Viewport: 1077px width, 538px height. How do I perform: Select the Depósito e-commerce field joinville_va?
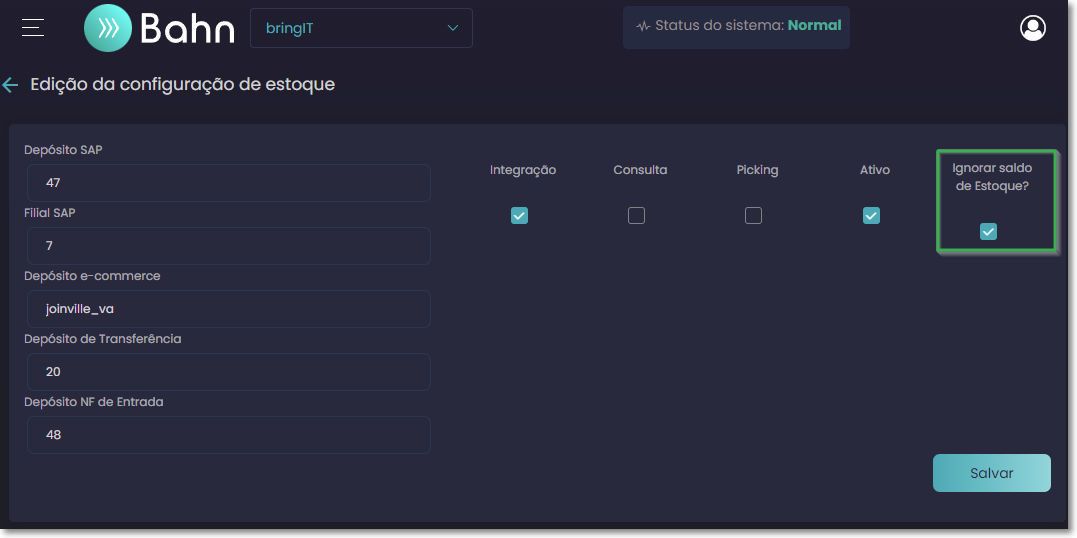click(229, 309)
